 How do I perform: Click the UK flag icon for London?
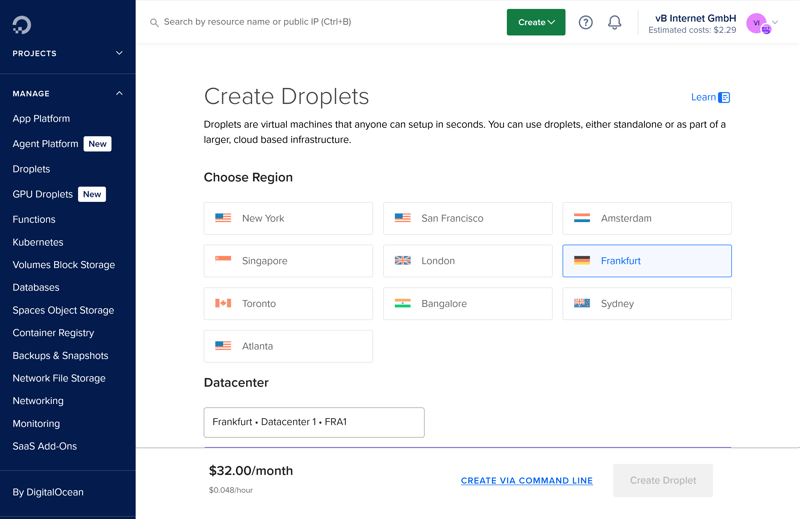403,261
